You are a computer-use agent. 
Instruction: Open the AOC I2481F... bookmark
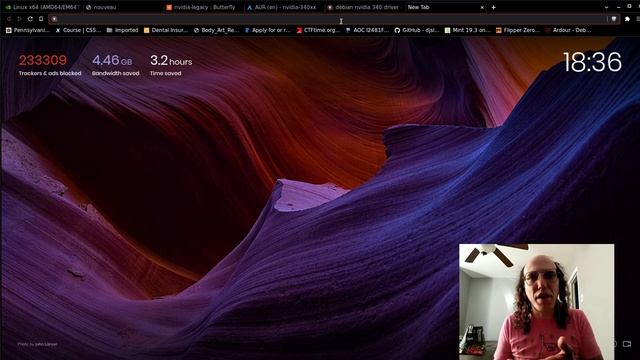tap(367, 30)
